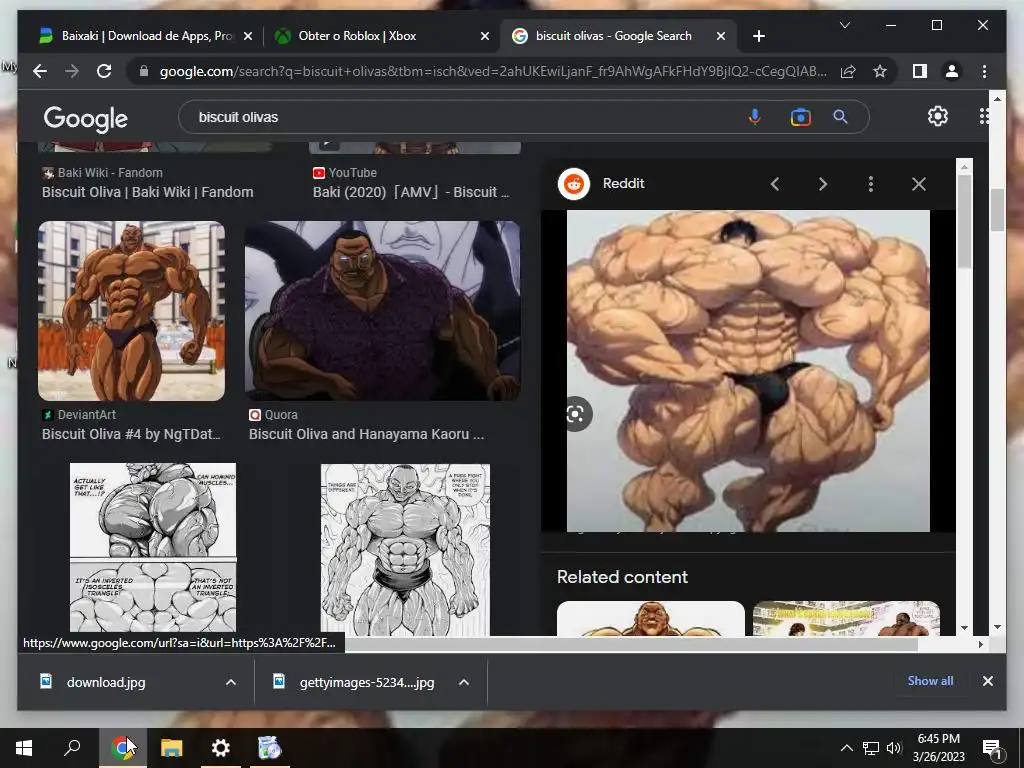Close the Reddit image preview panel
This screenshot has height=768, width=1024.
click(x=919, y=184)
